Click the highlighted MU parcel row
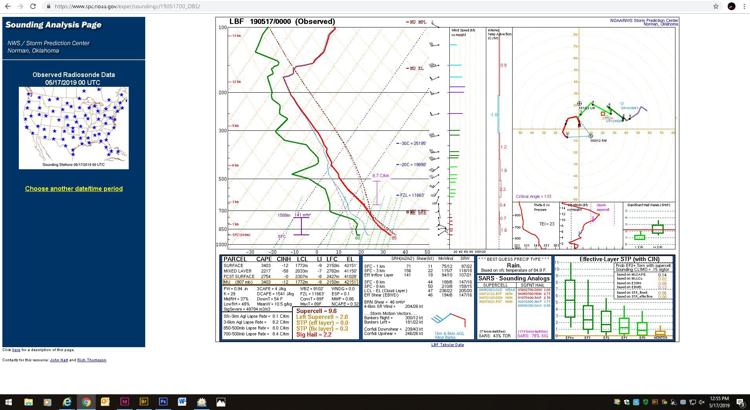 coord(291,282)
